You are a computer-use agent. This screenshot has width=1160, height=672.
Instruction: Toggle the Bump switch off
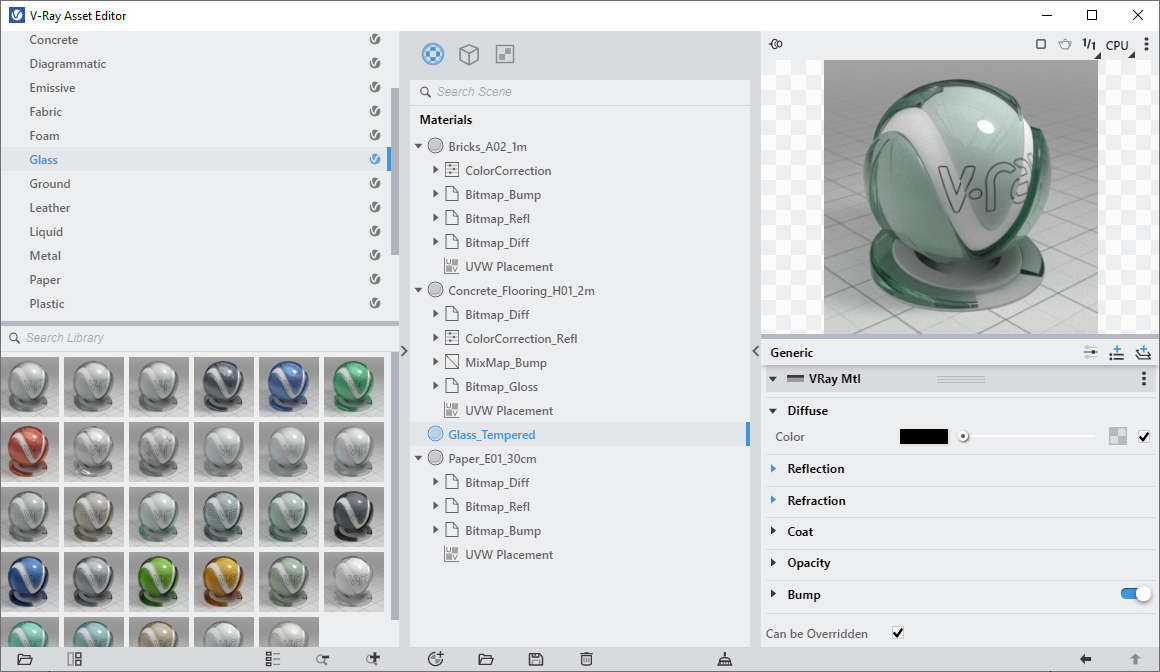tap(1136, 594)
